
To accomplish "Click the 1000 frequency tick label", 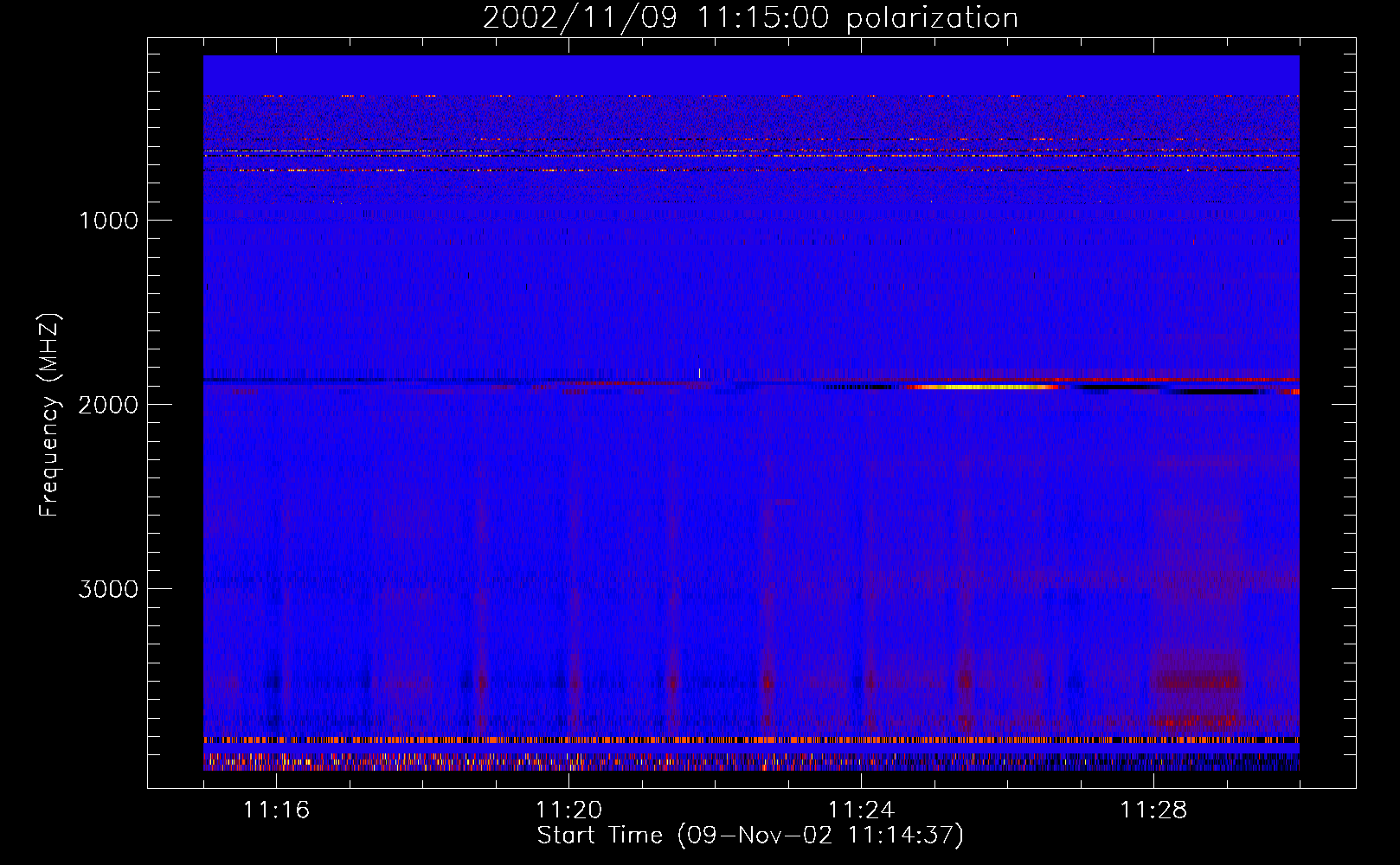I will point(108,221).
